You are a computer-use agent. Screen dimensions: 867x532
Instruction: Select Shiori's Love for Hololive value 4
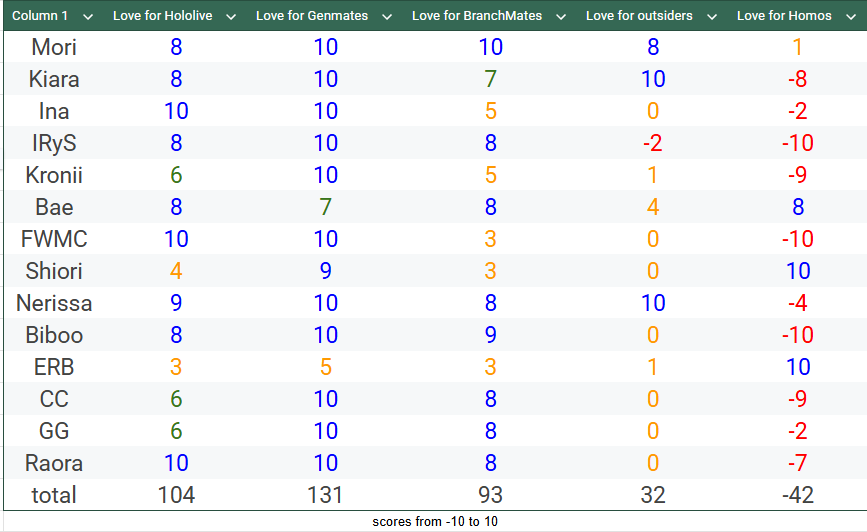(x=176, y=272)
